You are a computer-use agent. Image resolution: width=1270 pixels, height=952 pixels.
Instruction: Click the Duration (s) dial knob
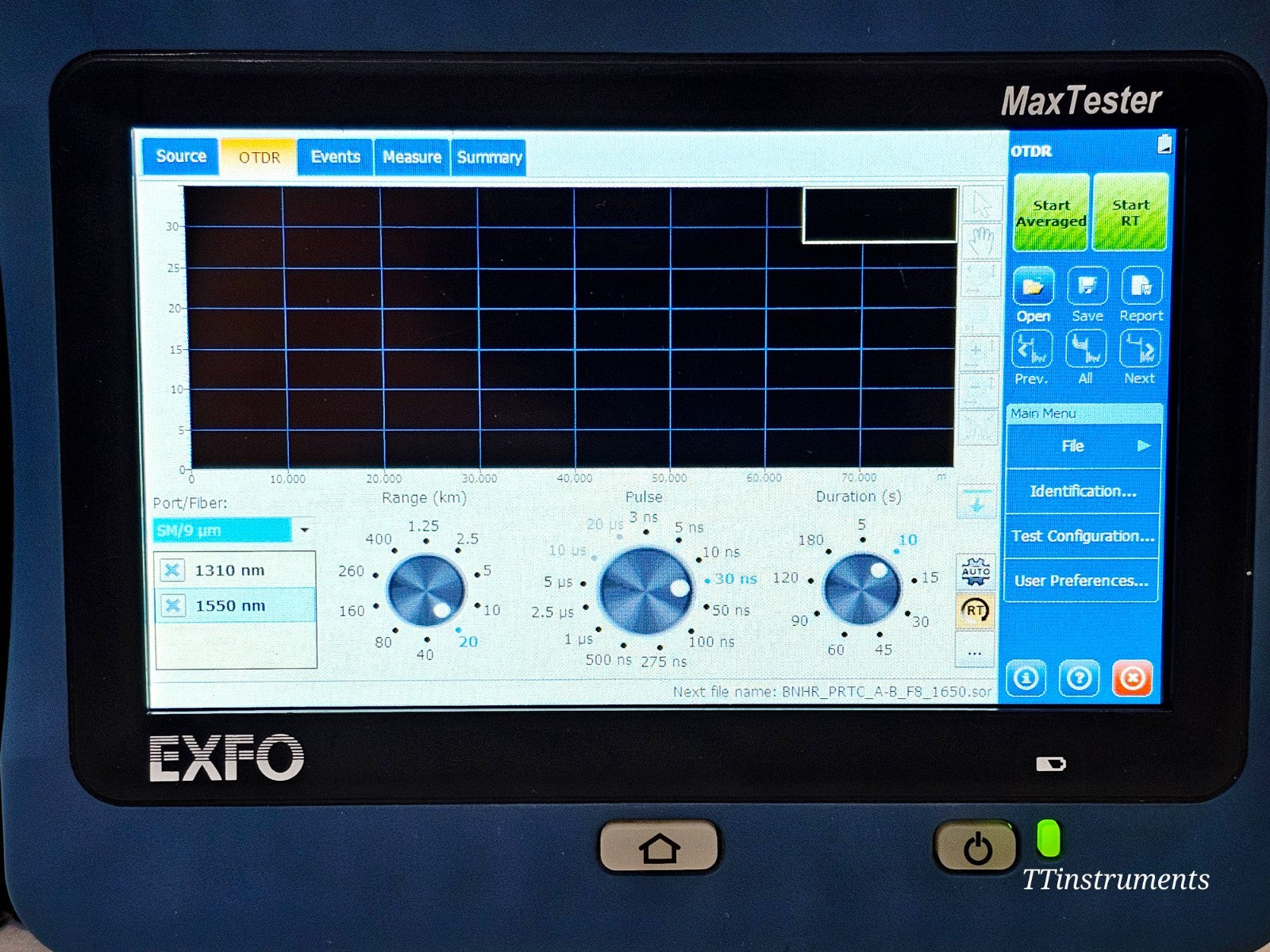pyautogui.click(x=862, y=589)
